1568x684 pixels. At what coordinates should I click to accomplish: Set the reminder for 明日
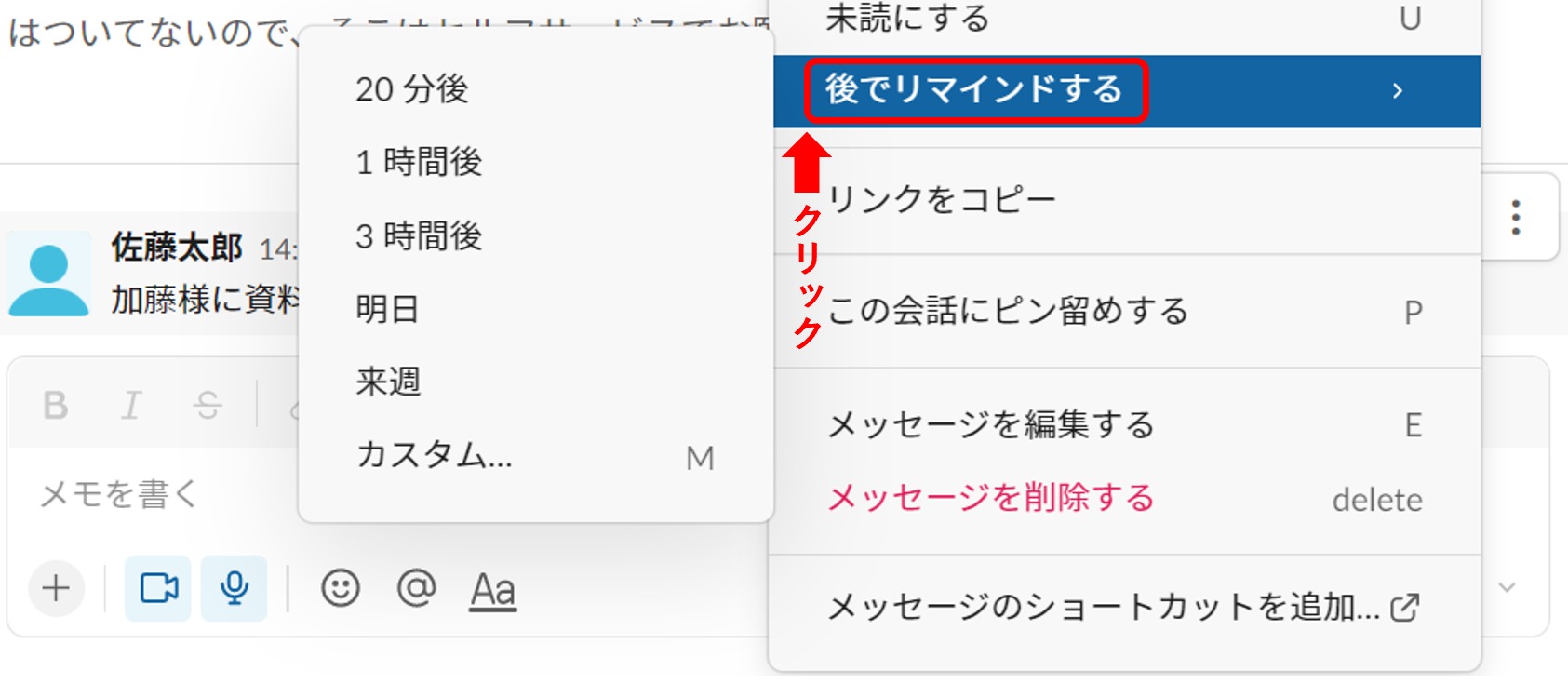tap(535, 308)
